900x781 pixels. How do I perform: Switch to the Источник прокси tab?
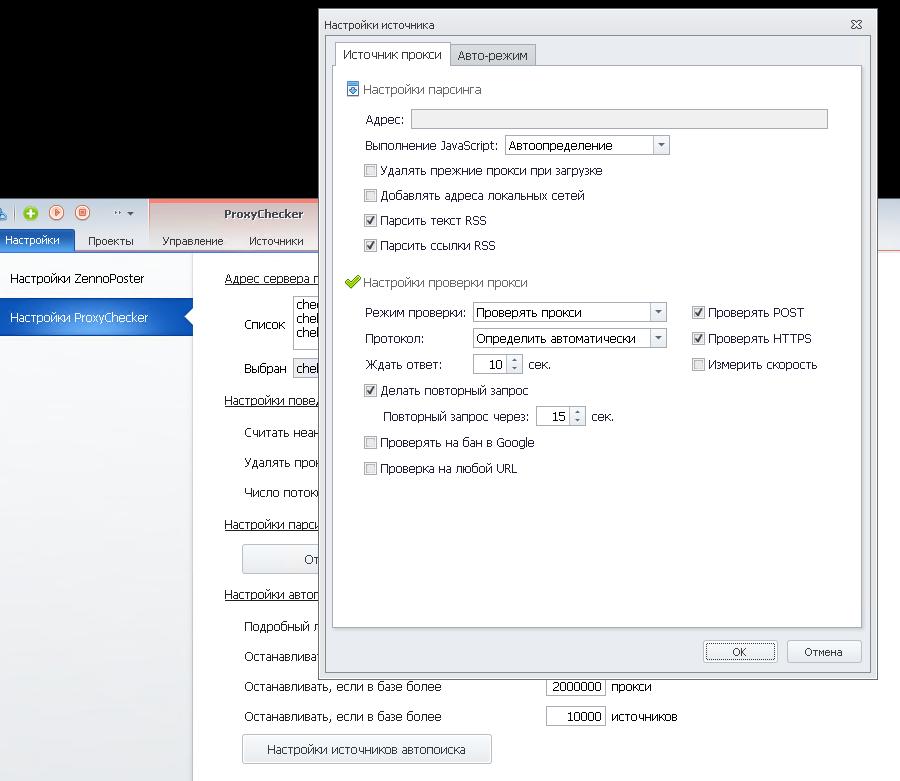(x=392, y=55)
